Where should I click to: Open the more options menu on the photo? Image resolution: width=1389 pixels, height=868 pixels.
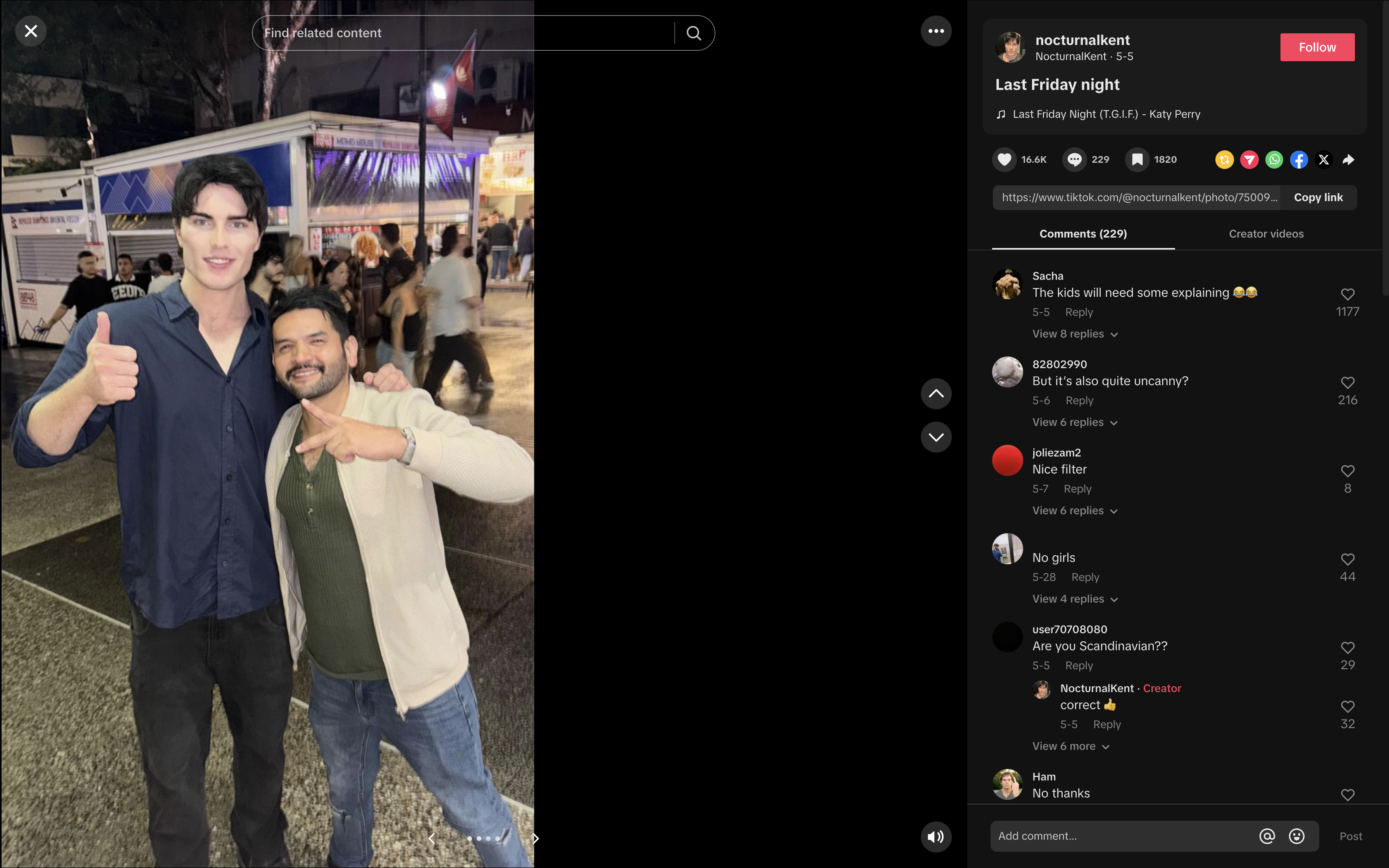tap(936, 31)
